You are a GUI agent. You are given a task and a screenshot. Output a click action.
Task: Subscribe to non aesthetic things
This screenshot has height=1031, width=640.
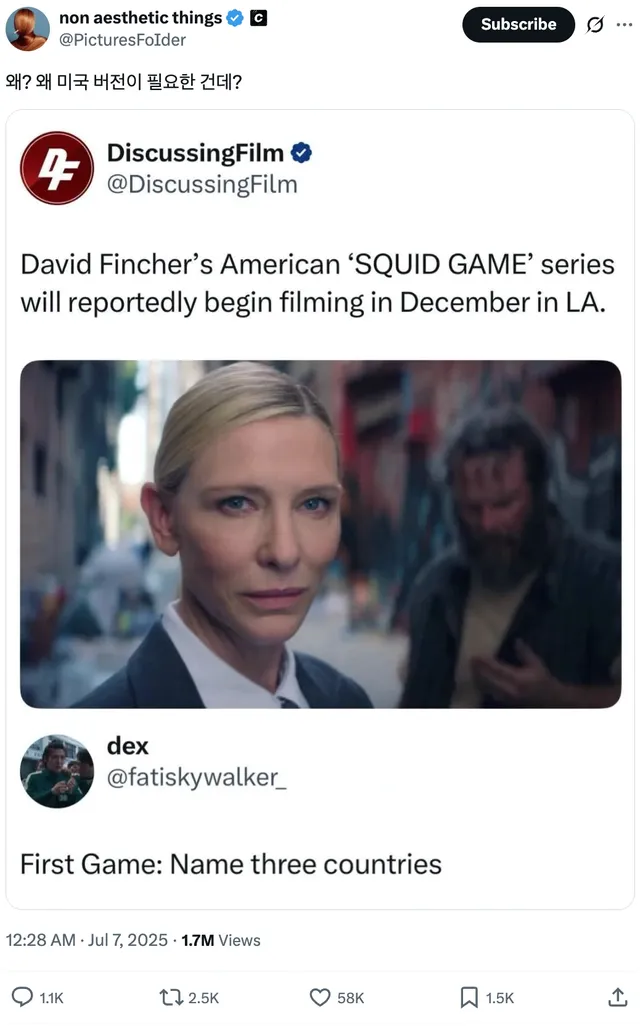point(518,24)
